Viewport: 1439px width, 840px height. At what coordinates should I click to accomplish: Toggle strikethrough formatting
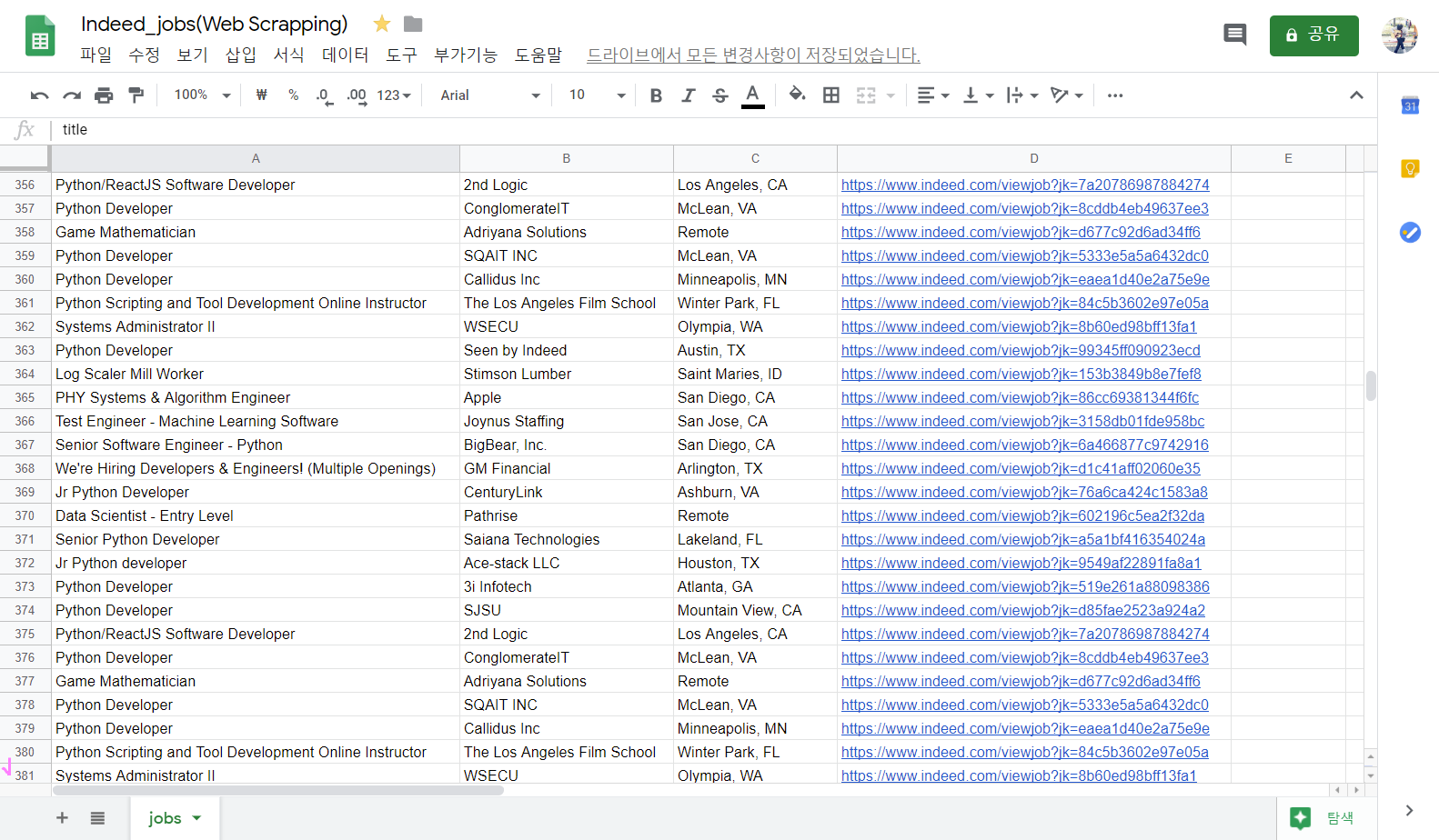[x=720, y=95]
